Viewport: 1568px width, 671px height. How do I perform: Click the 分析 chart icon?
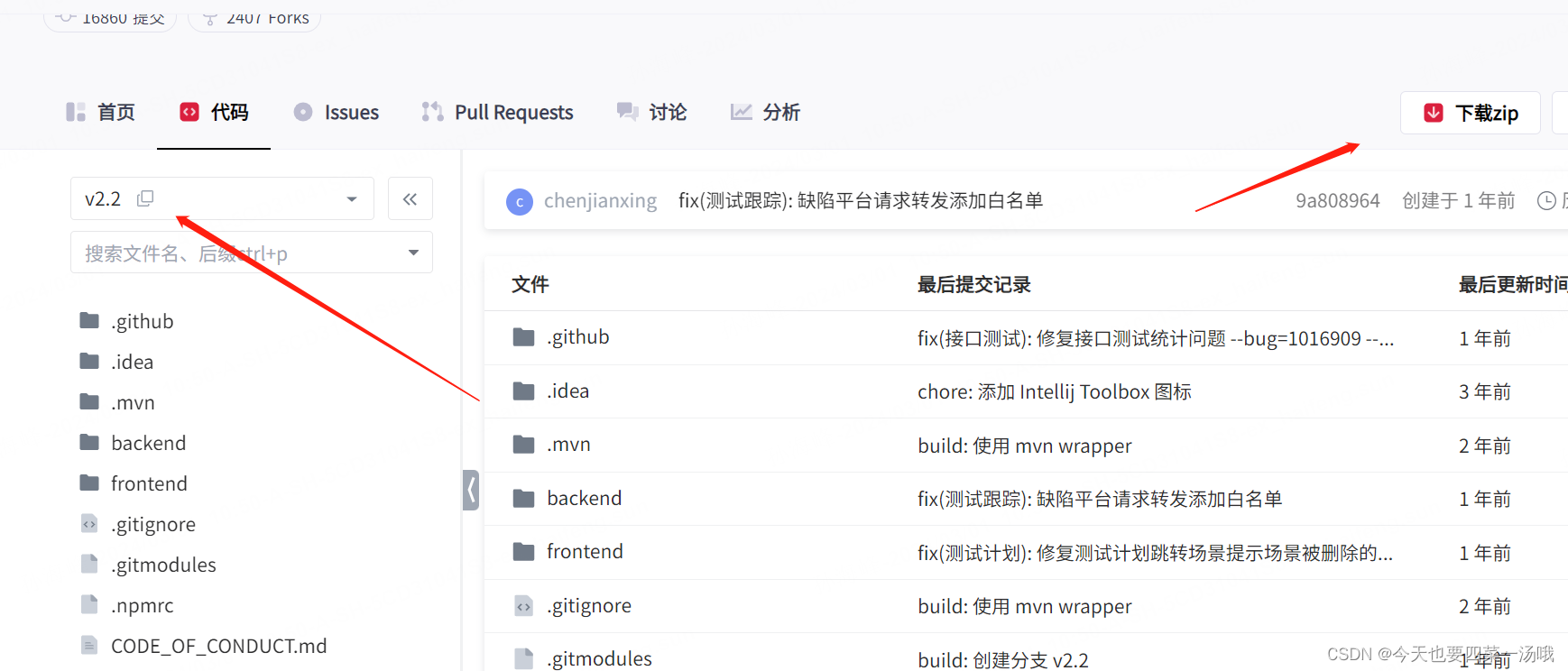click(741, 112)
